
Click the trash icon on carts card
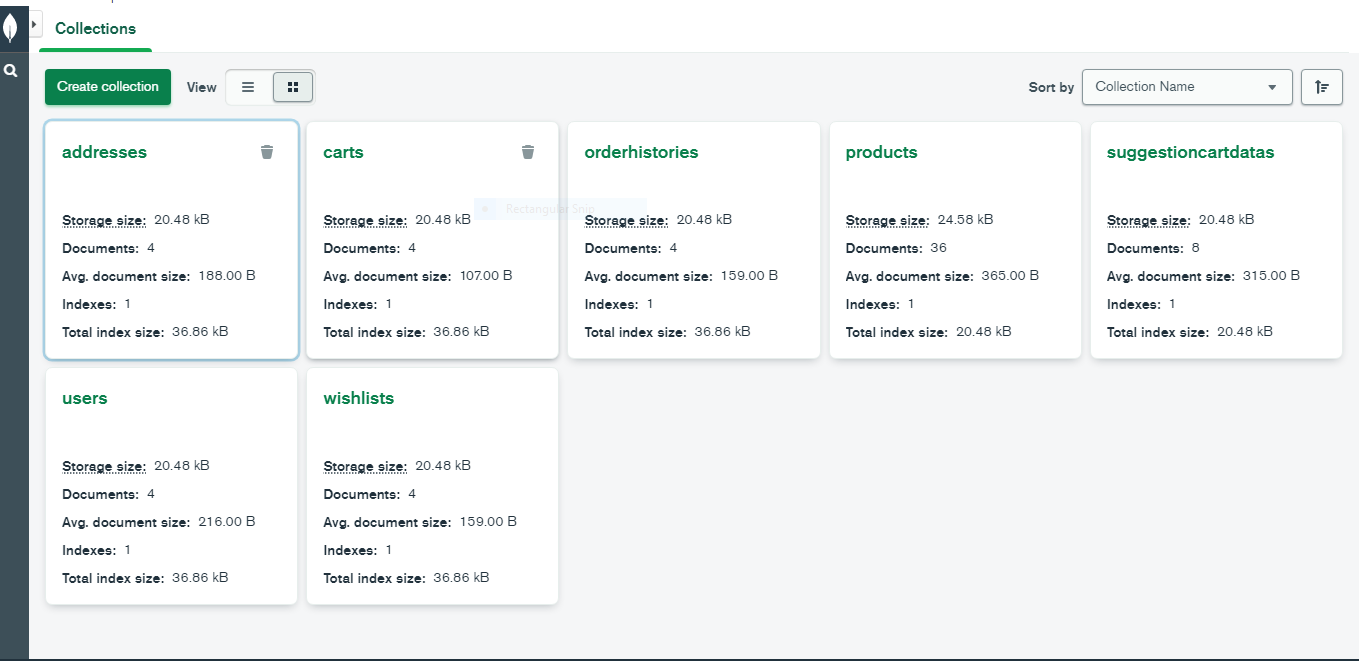click(x=528, y=152)
